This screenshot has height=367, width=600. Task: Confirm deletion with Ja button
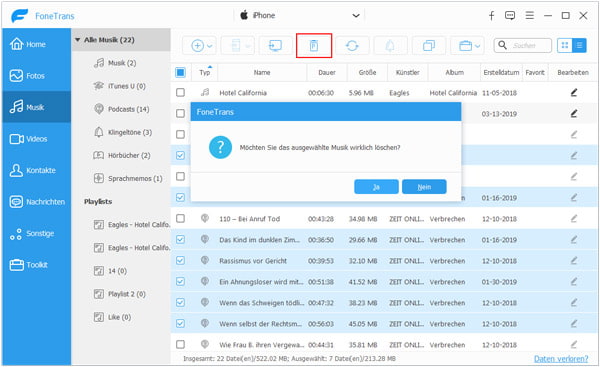click(x=376, y=187)
